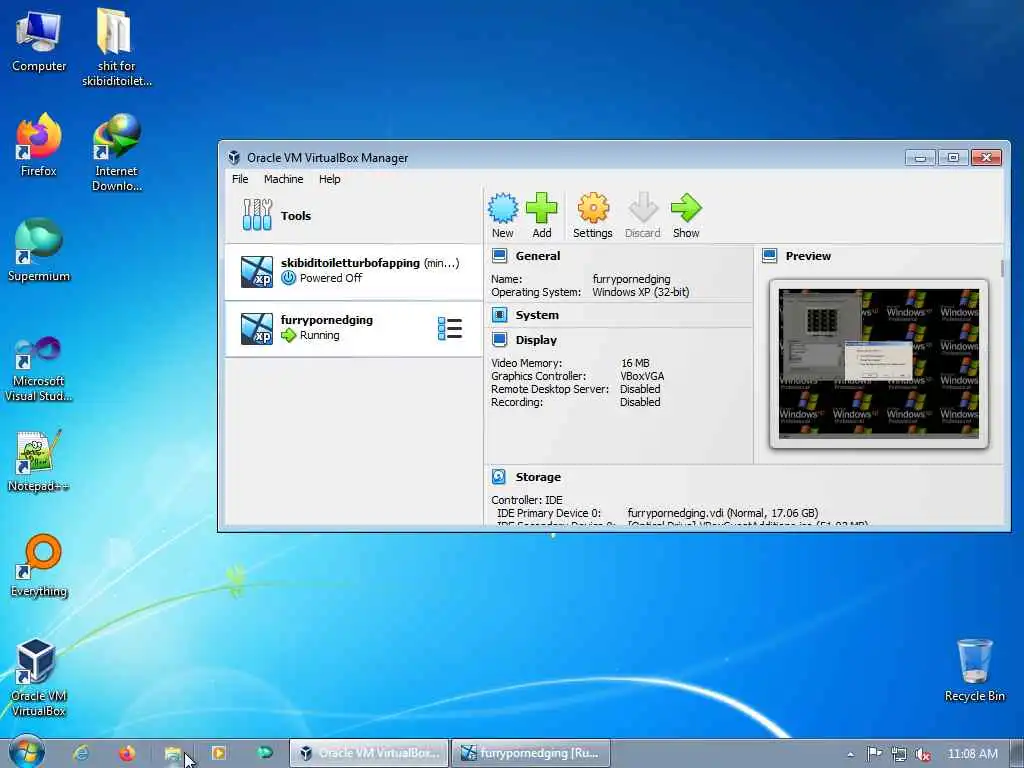Screen dimensions: 1024x768
Task: Click the Preview section icon
Action: (770, 256)
